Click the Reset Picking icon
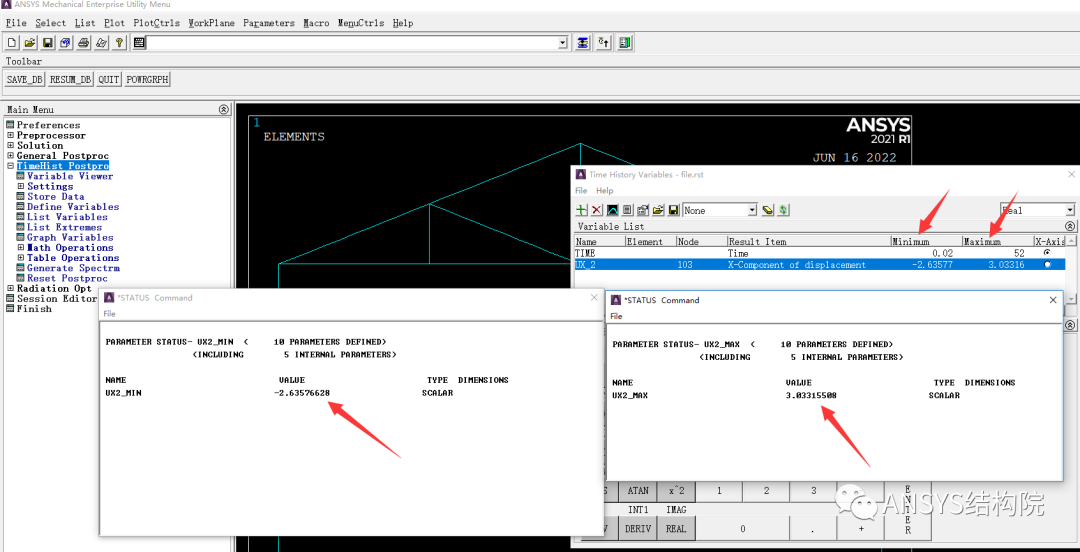The width and height of the screenshot is (1080, 552). tap(604, 43)
